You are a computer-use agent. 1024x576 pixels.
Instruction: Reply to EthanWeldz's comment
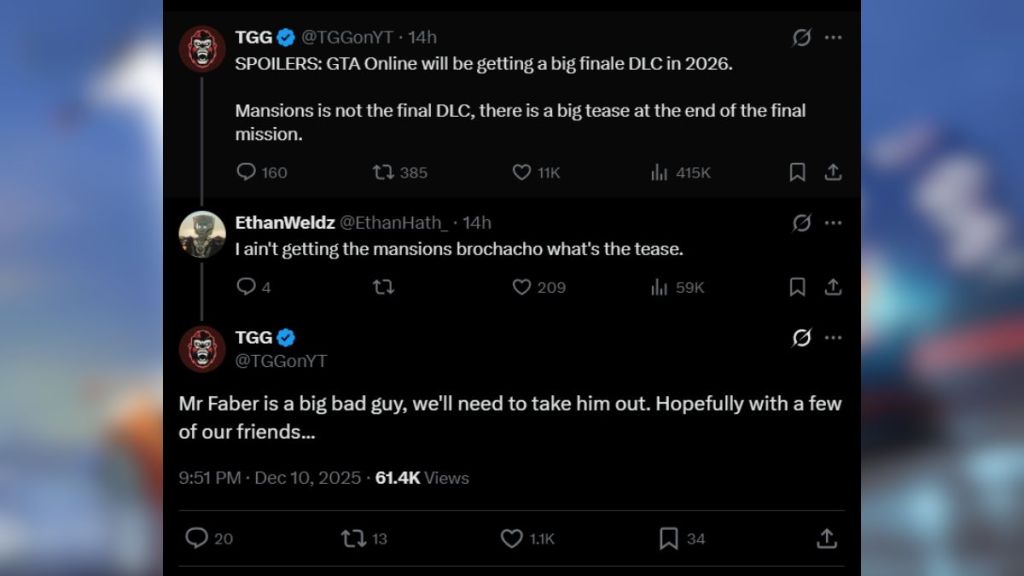pos(245,288)
